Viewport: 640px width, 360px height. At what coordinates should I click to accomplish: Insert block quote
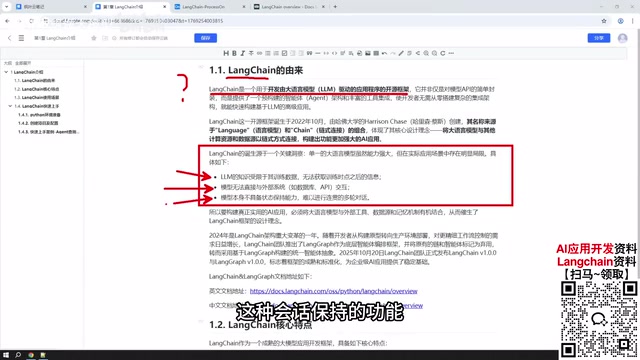309,53
